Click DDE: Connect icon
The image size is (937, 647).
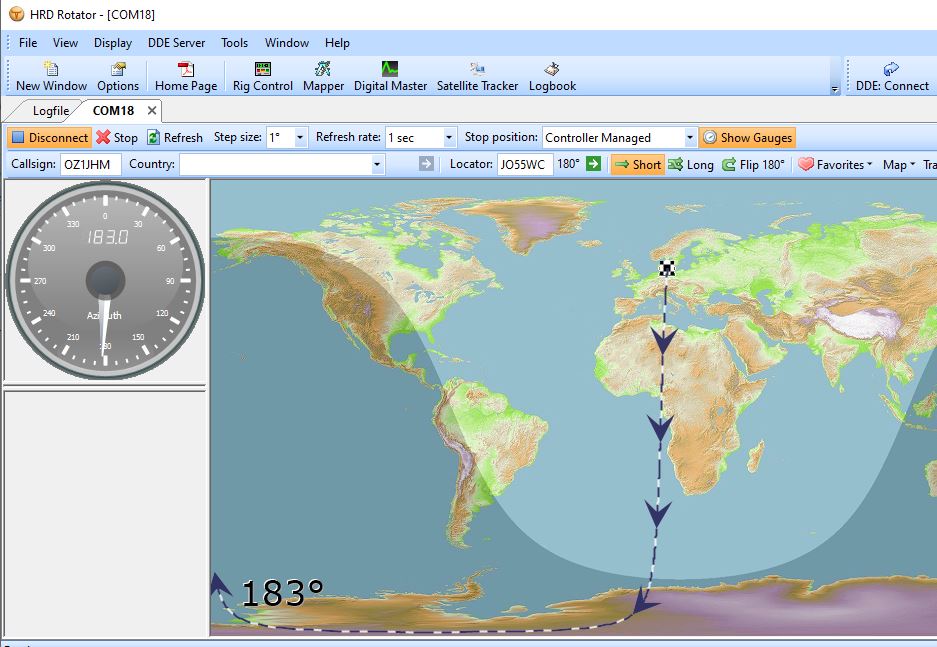point(892,76)
